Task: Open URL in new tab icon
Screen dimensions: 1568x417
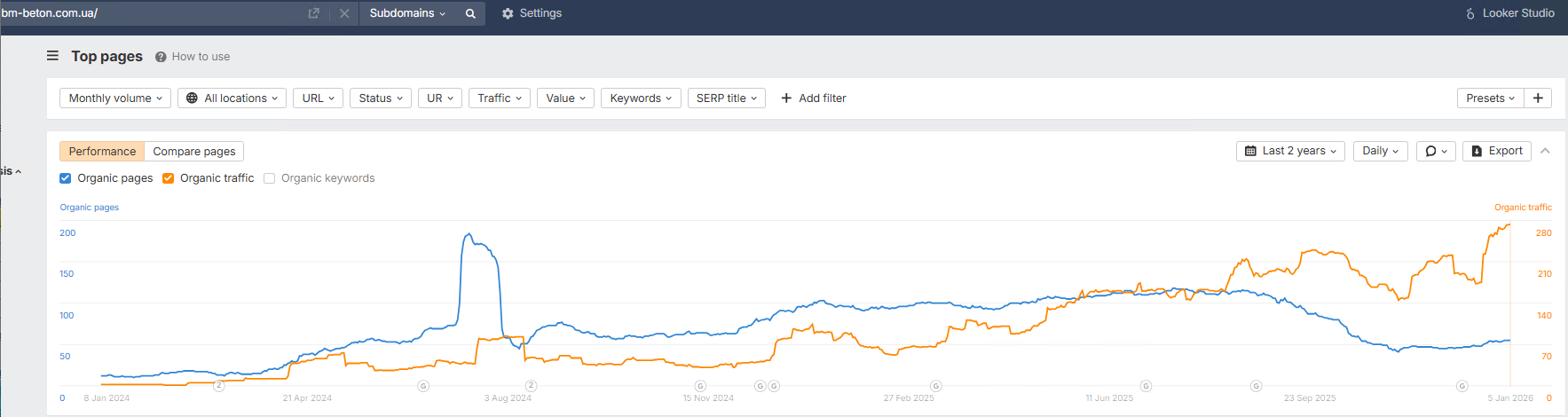Action: coord(313,13)
